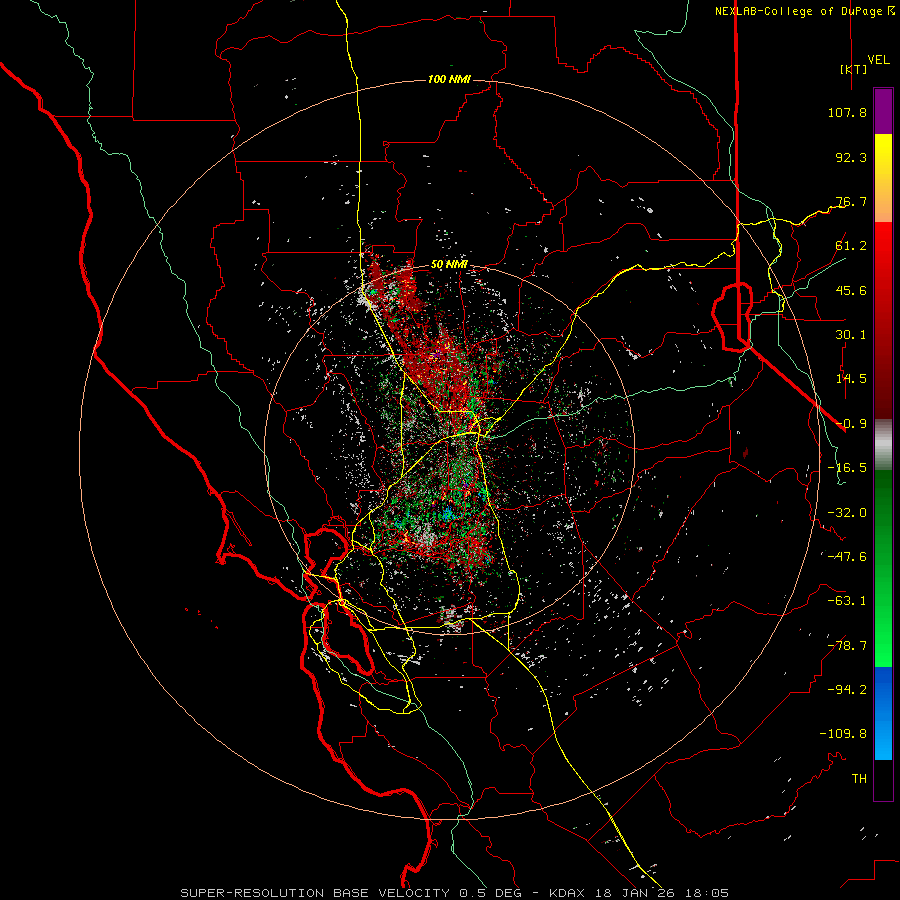The height and width of the screenshot is (900, 900).
Task: Click the -109.8 velocity scale value
Action: click(x=843, y=734)
